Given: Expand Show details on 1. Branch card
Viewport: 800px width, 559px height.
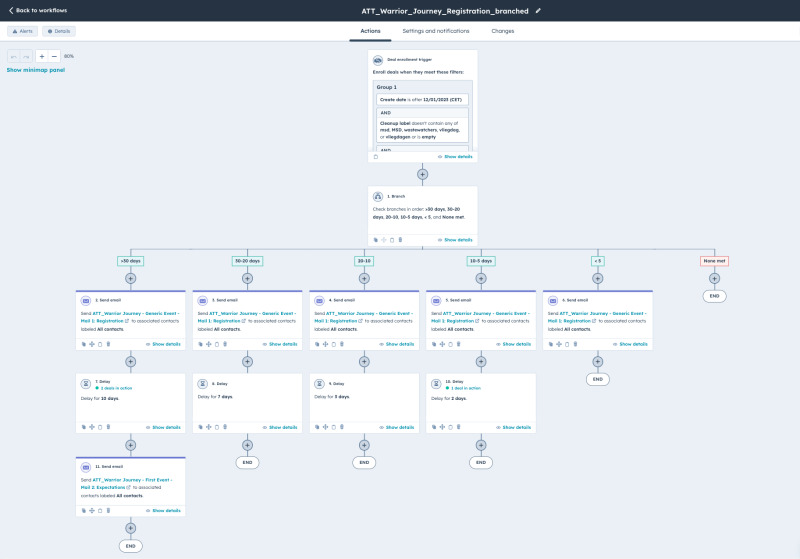Looking at the screenshot, I should (455, 240).
